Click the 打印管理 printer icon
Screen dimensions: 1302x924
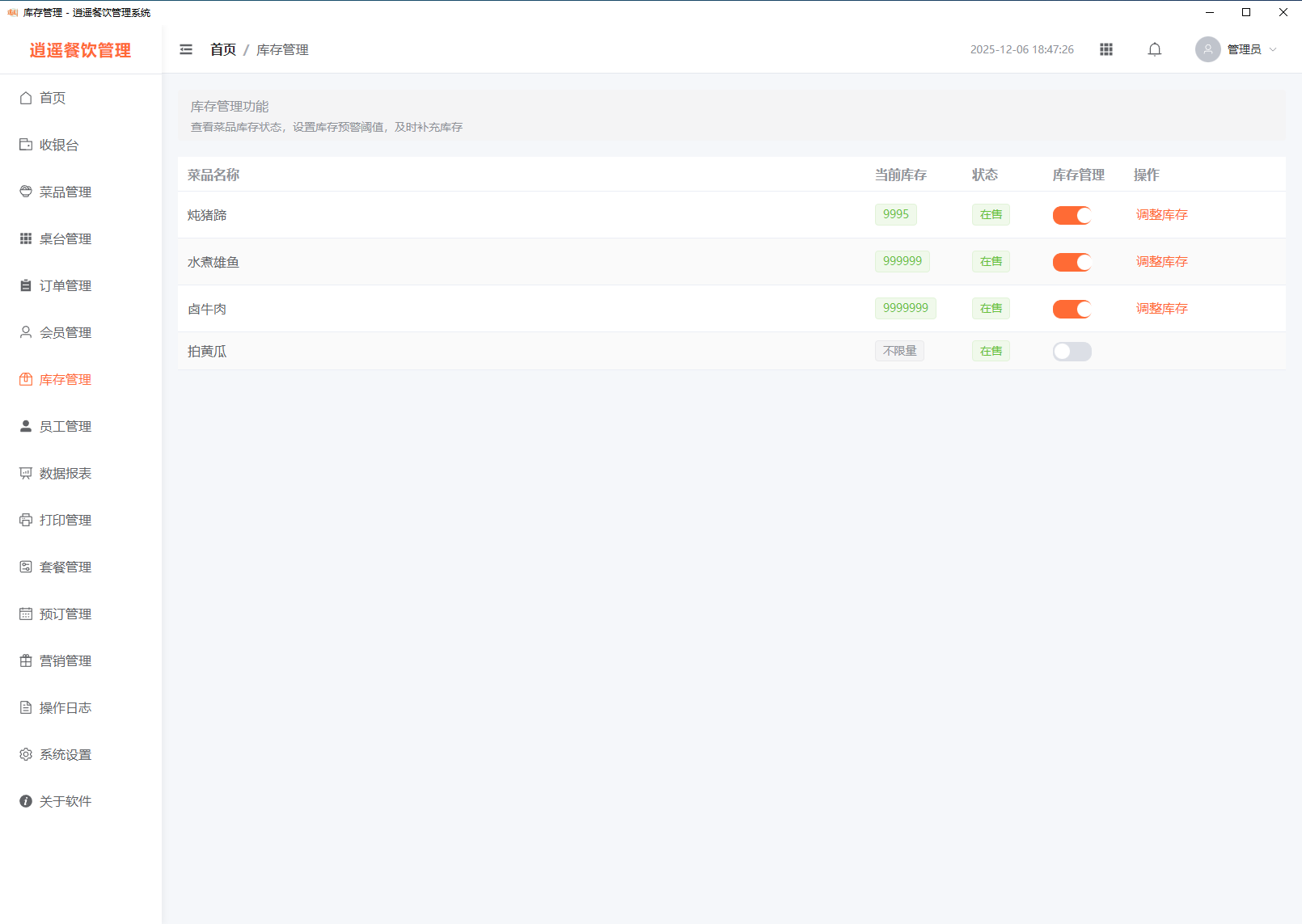(x=26, y=520)
